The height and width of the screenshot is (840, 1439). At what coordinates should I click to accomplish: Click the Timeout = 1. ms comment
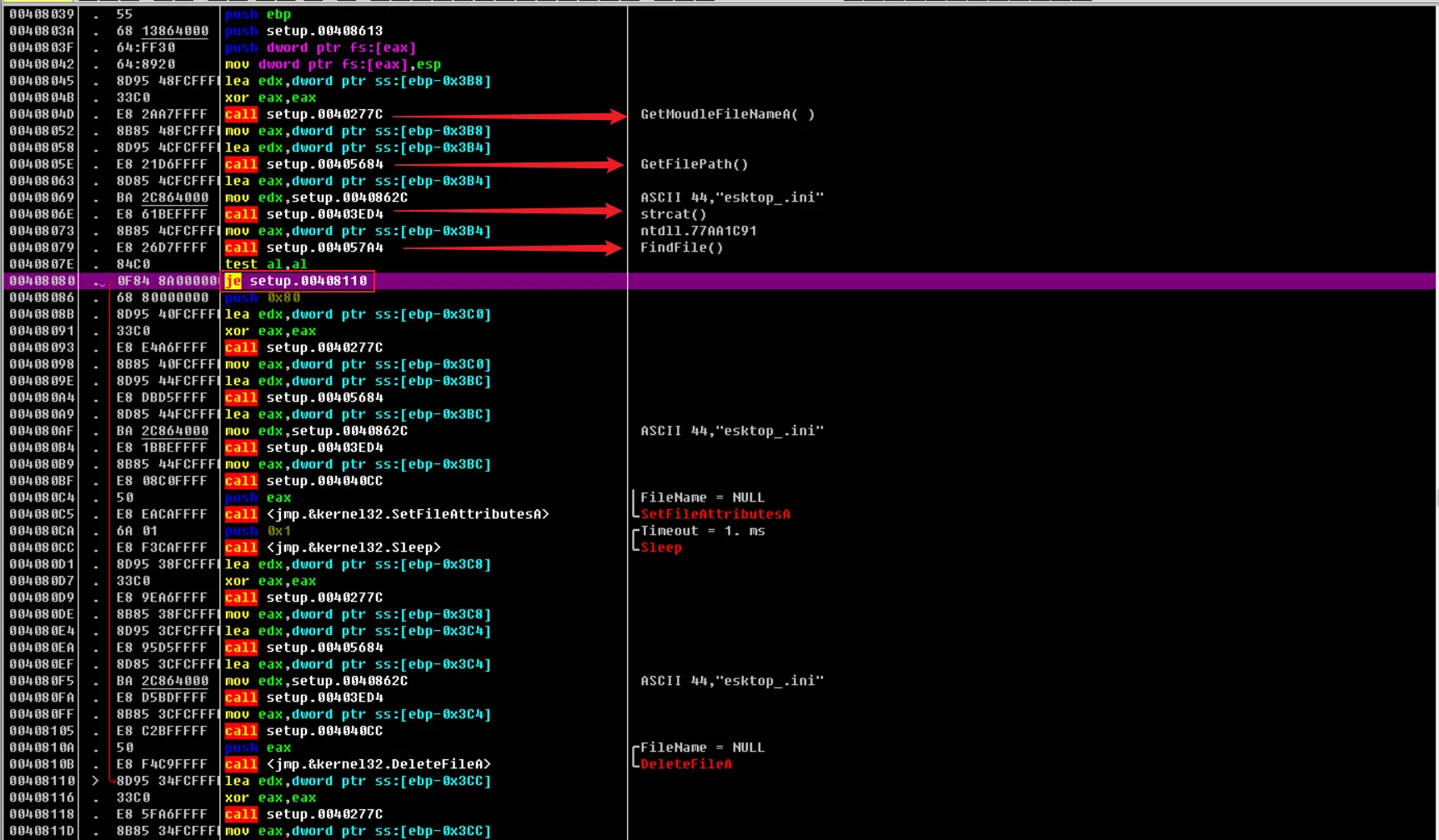tap(702, 531)
